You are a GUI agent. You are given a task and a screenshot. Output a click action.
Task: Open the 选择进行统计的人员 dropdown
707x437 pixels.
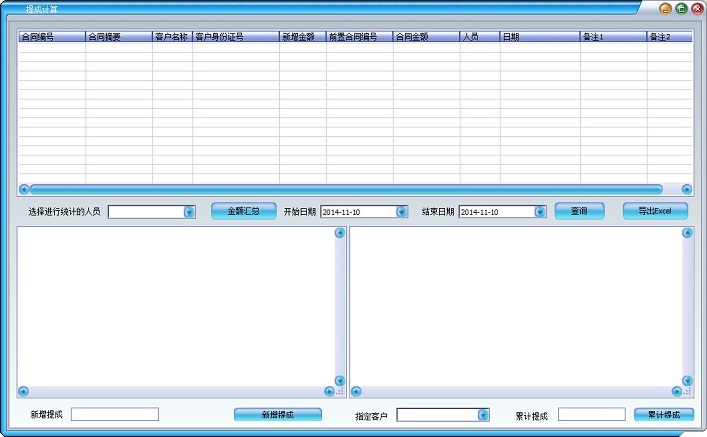(x=189, y=212)
